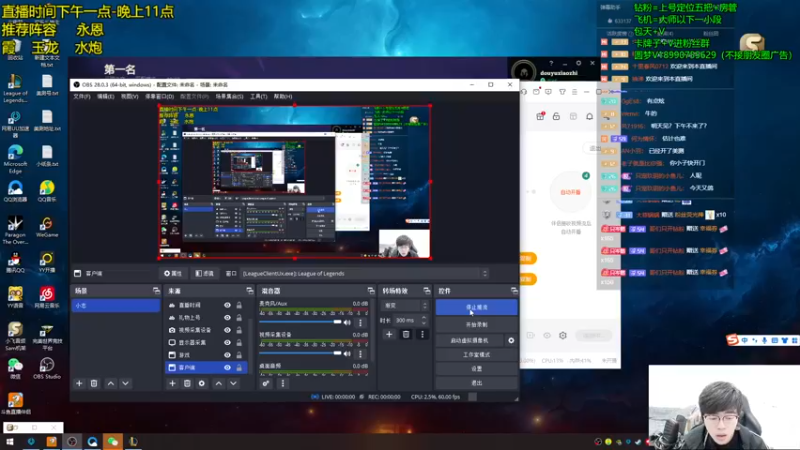Viewport: 800px width, 450px height.
Task: Open source properties button in the source toolbar
Action: tap(173, 273)
